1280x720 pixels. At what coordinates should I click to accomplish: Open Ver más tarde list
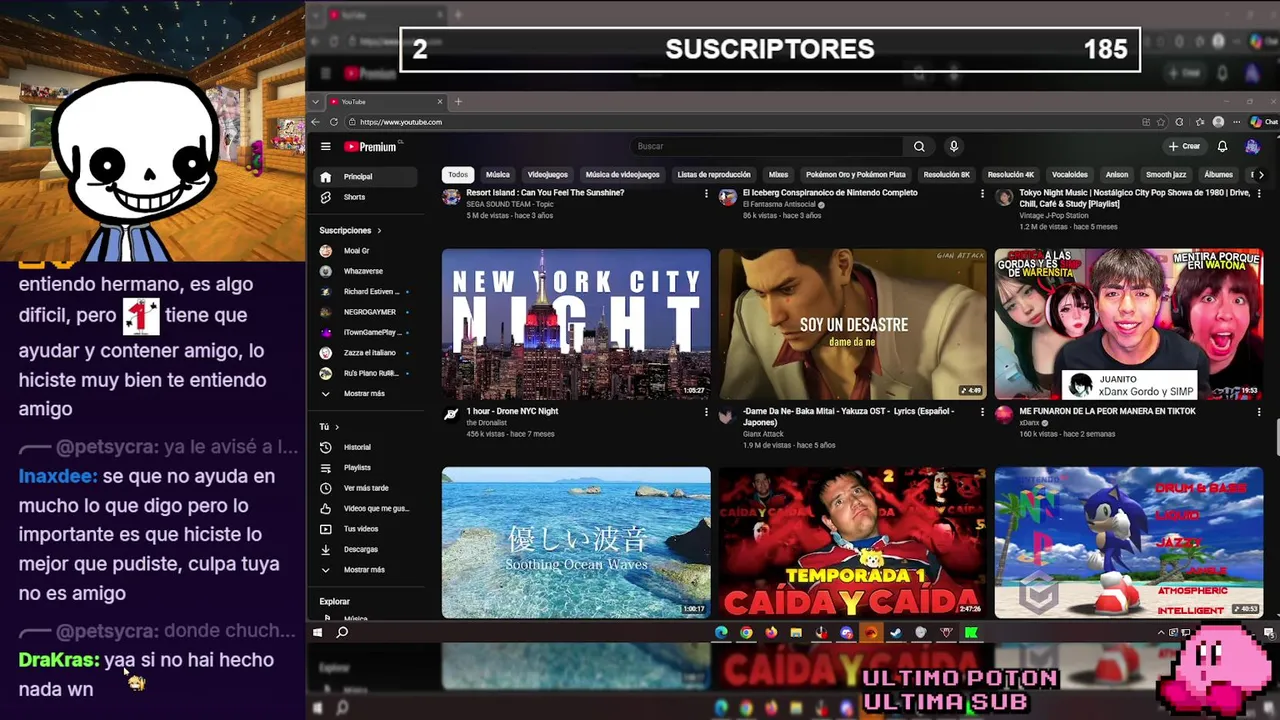365,488
